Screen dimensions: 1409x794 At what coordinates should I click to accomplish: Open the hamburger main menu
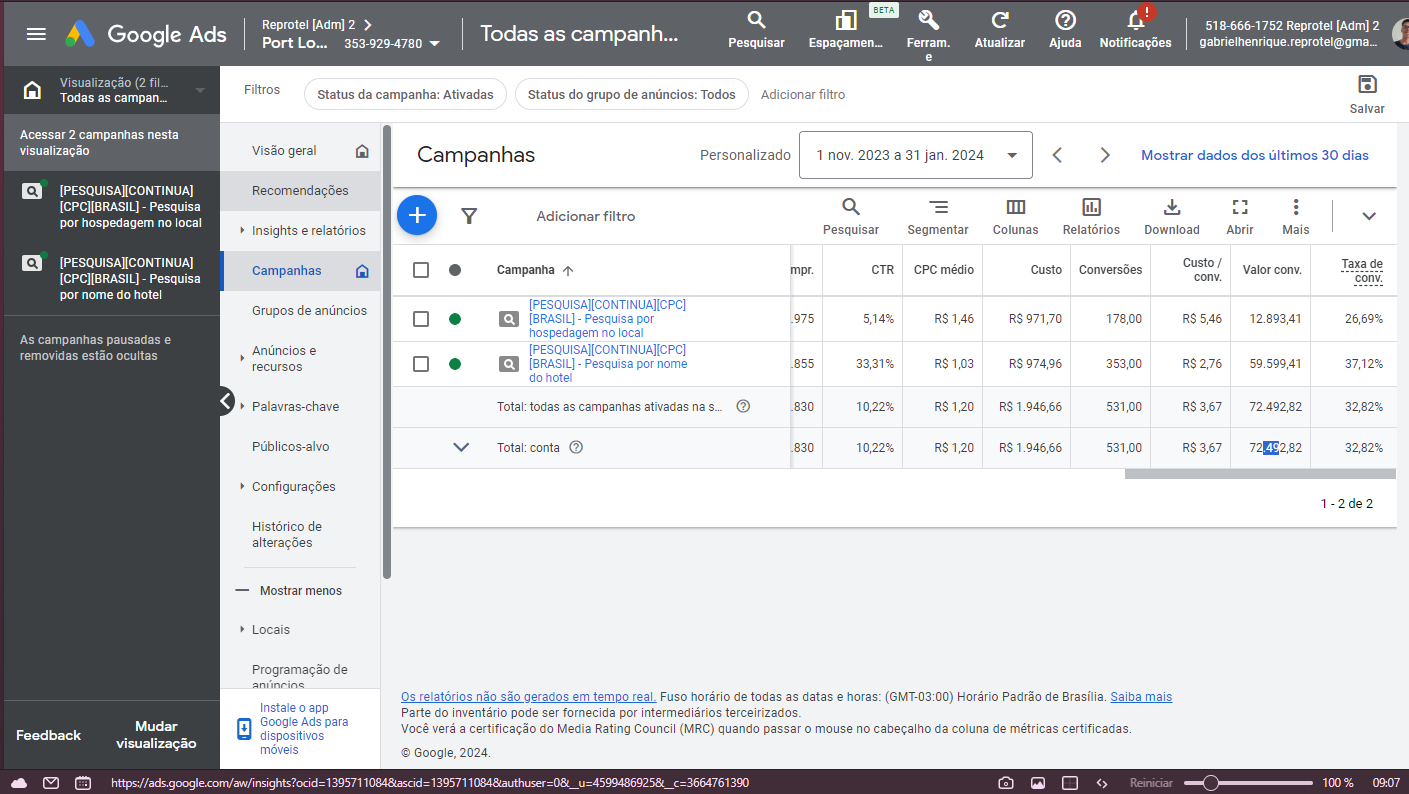coord(36,34)
